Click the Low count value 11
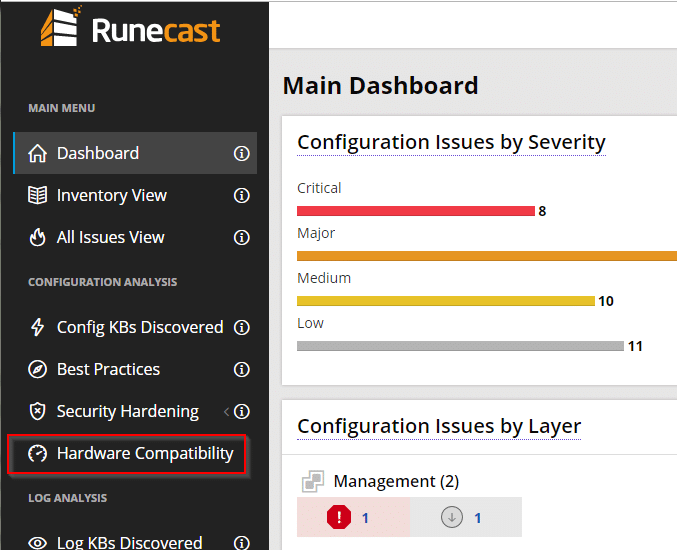Screen dimensions: 677x550 click(635, 346)
